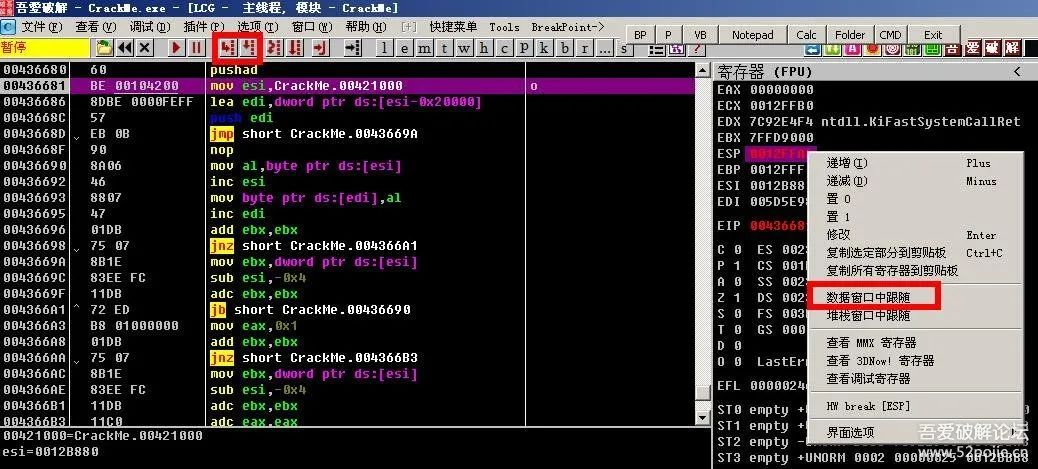Open the Run trace with the ... button
The image size is (1038, 469).
(604, 48)
